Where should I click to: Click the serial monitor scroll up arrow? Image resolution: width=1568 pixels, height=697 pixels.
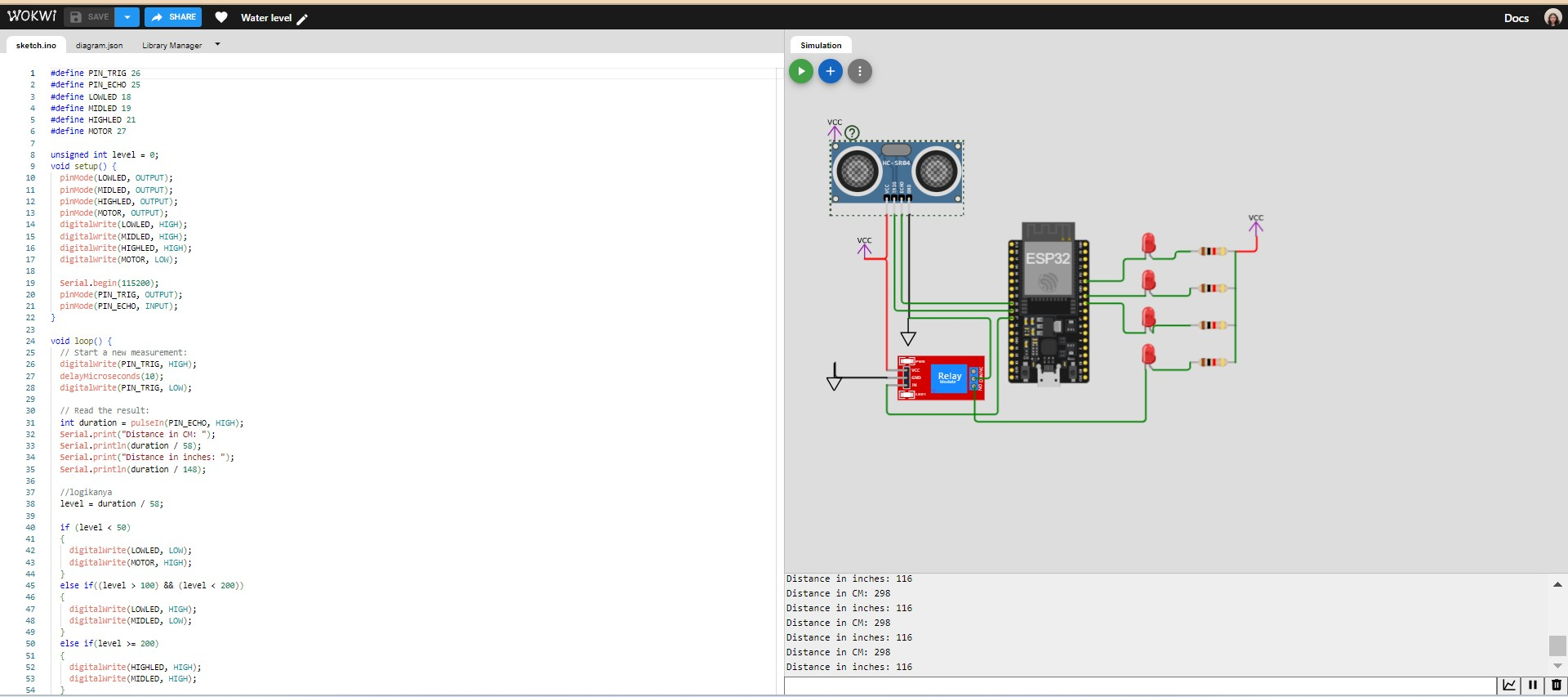[1557, 584]
